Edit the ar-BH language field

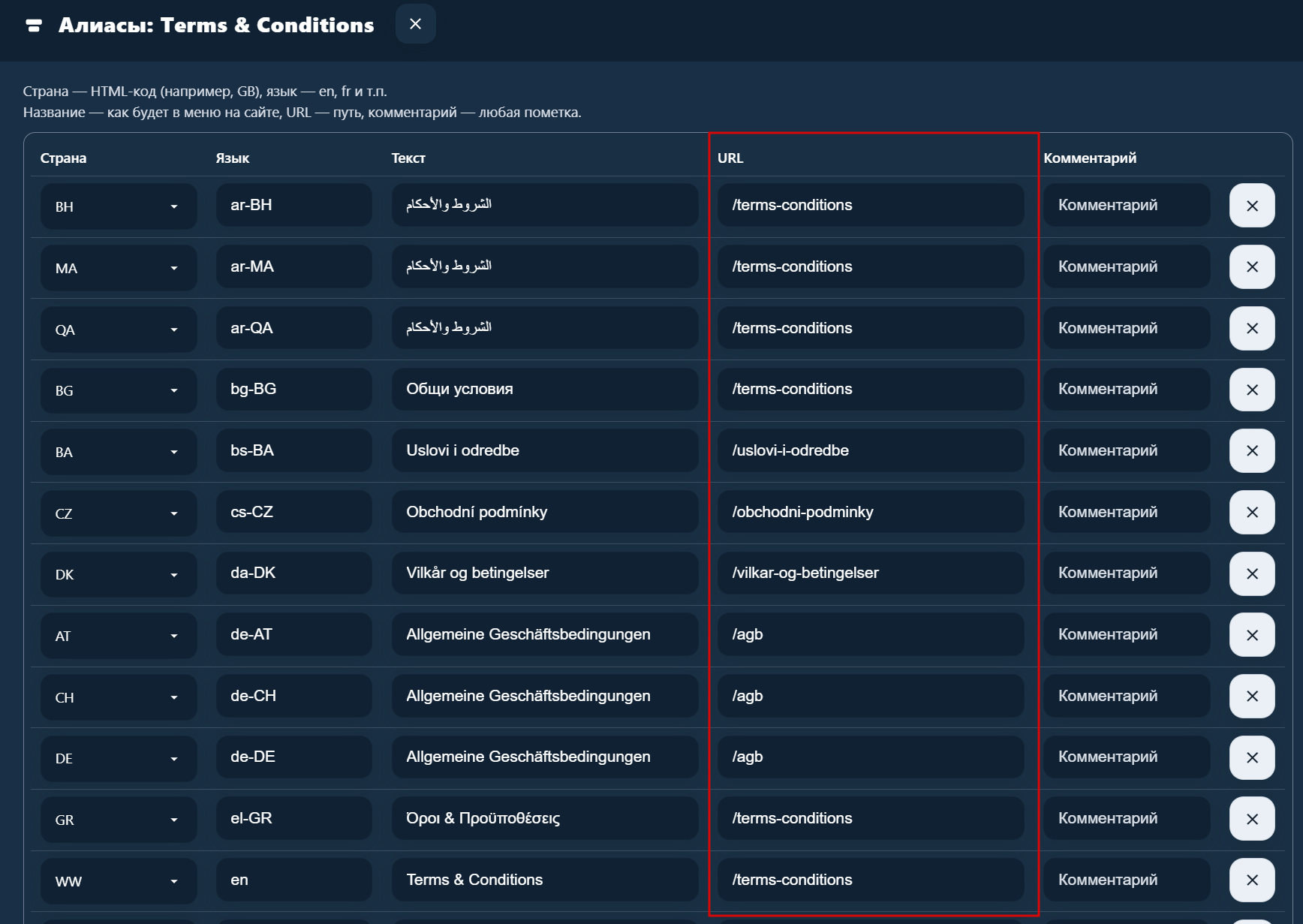click(293, 205)
